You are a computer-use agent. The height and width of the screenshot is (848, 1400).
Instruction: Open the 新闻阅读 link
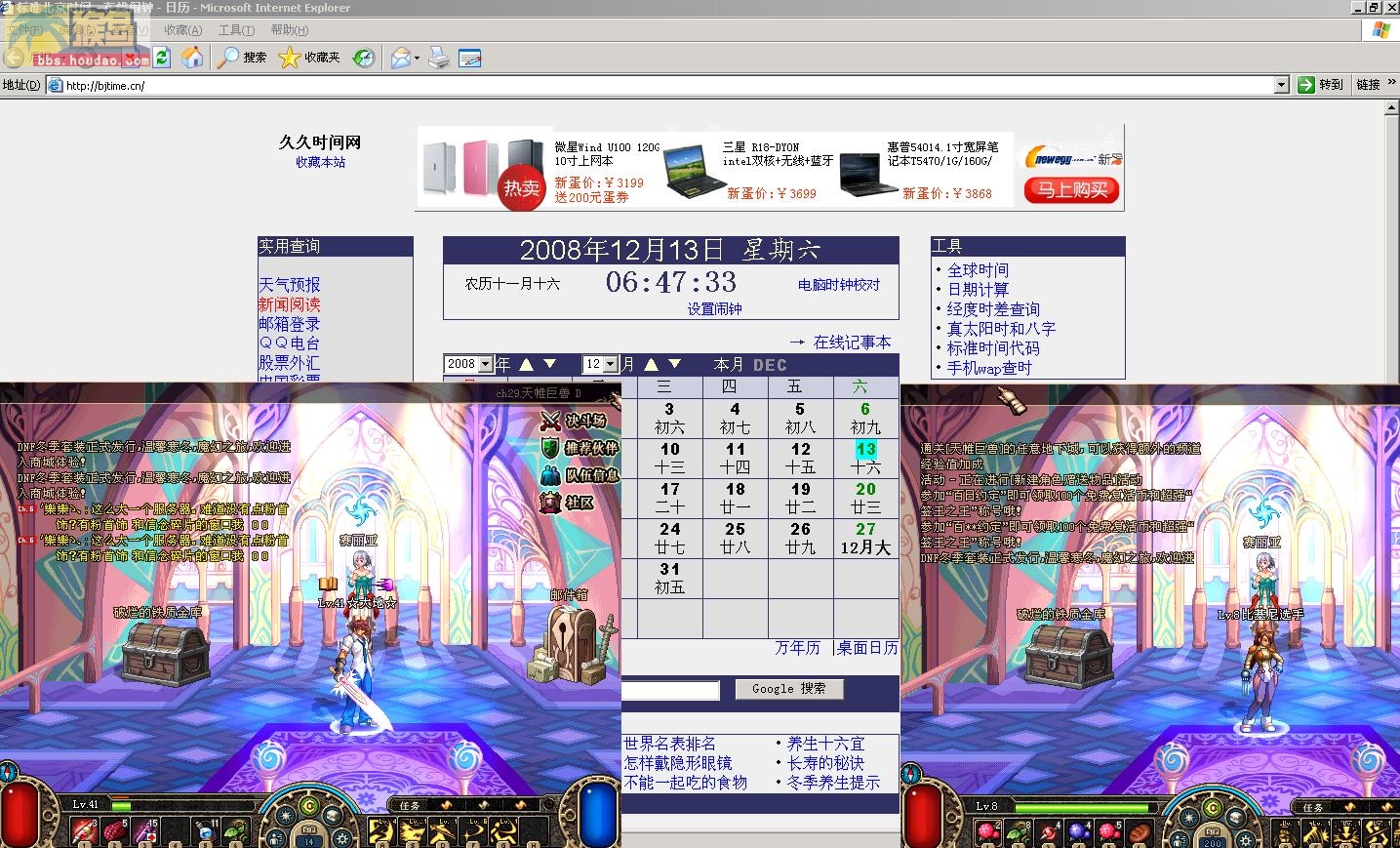[289, 304]
